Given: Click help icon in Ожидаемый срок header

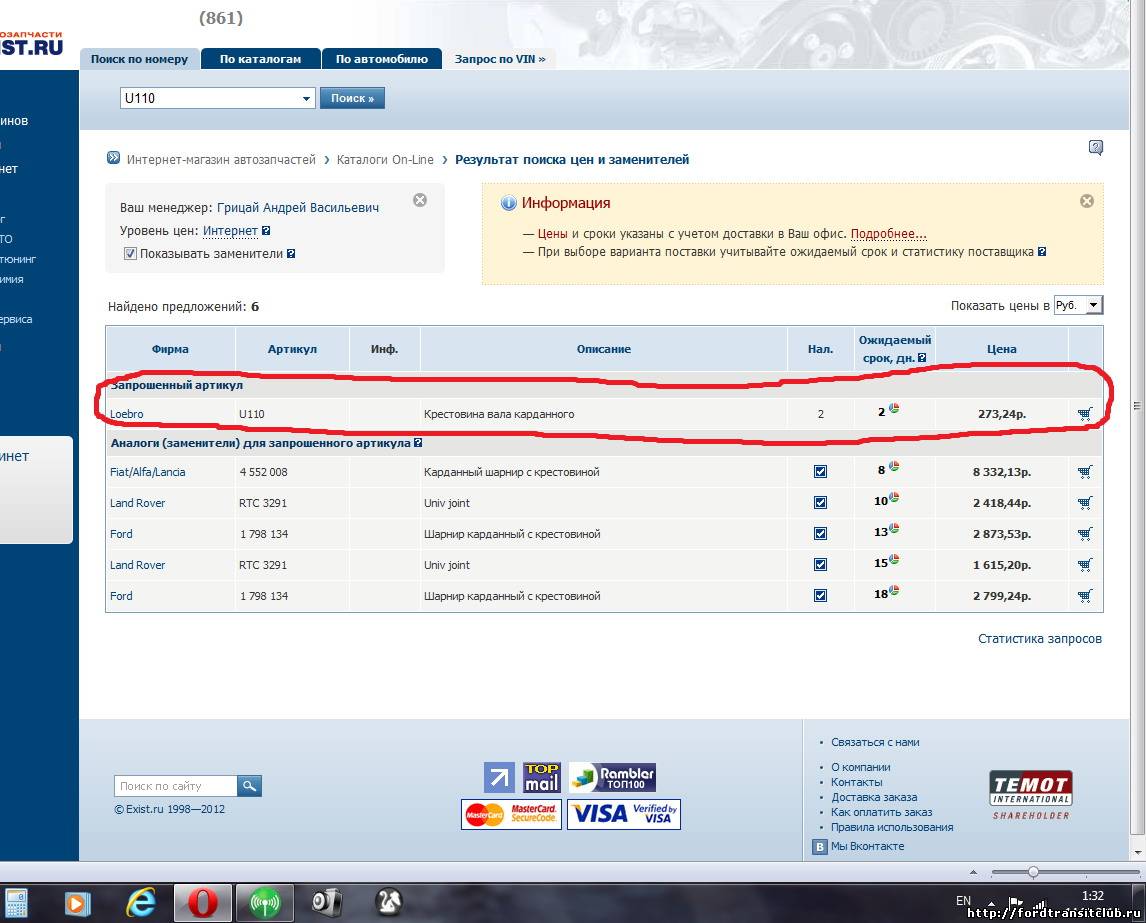Looking at the screenshot, I should point(922,358).
